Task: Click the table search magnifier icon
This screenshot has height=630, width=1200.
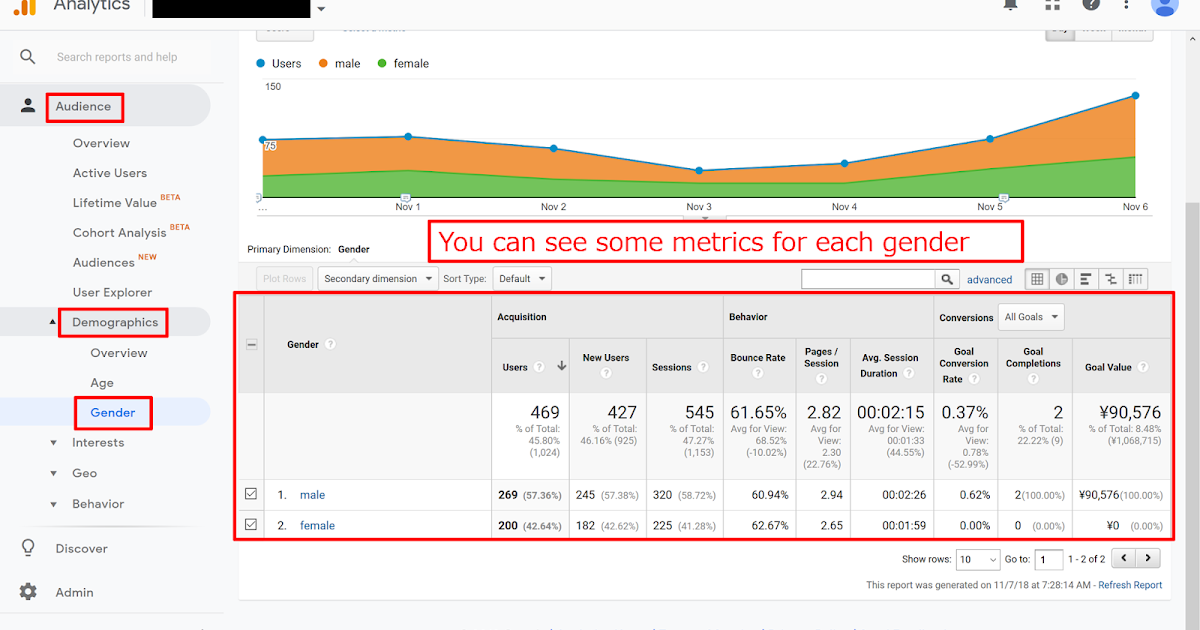Action: pyautogui.click(x=946, y=279)
